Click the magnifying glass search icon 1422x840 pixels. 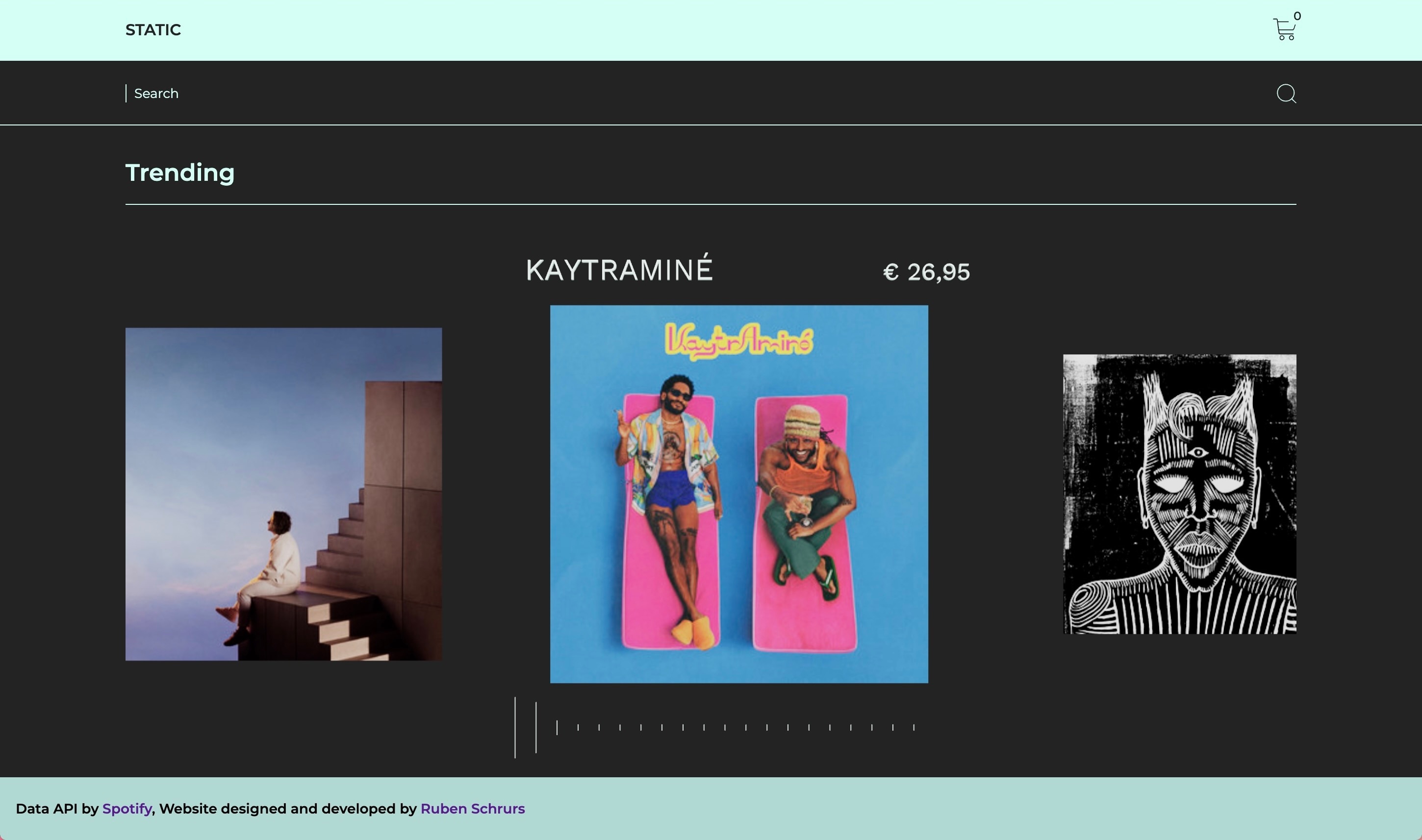pyautogui.click(x=1286, y=94)
